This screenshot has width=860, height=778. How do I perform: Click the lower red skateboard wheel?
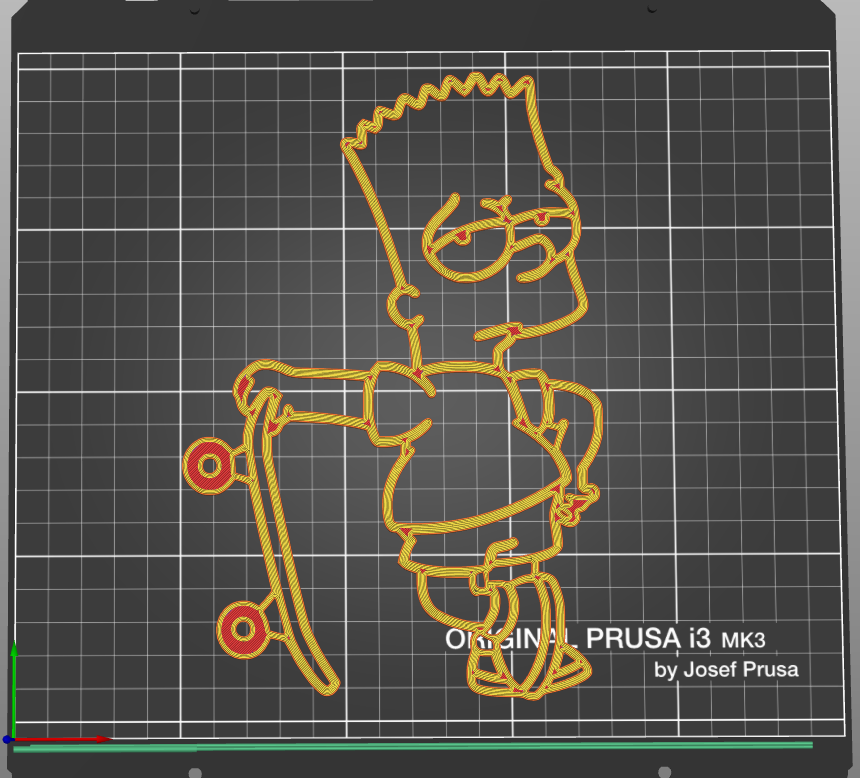pos(243,629)
